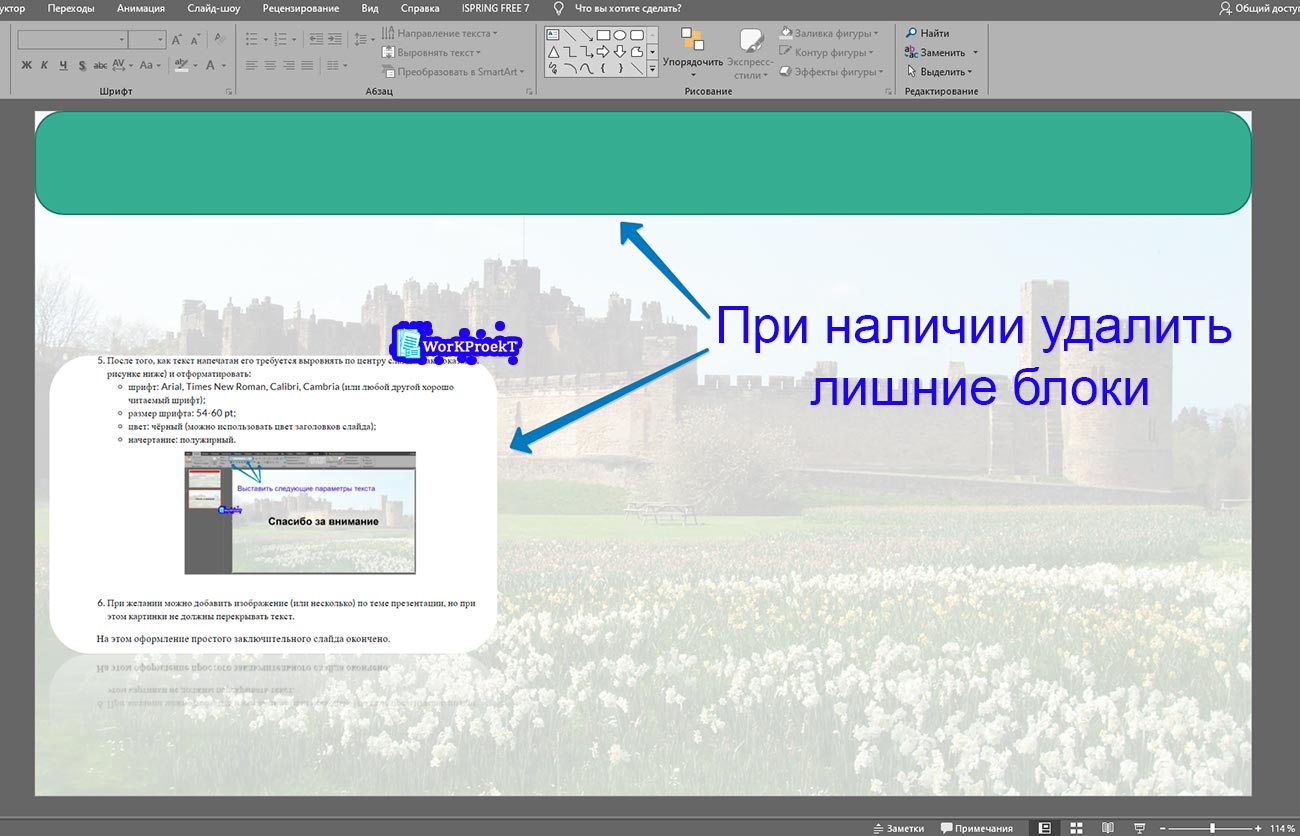Start slideshow from status bar icon

coord(1139,828)
